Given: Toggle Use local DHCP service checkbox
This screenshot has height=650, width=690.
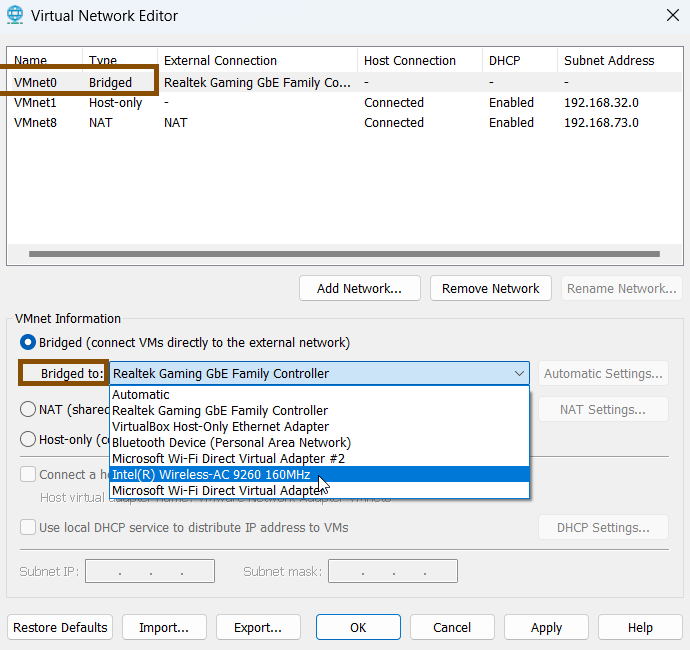Looking at the screenshot, I should coord(28,527).
